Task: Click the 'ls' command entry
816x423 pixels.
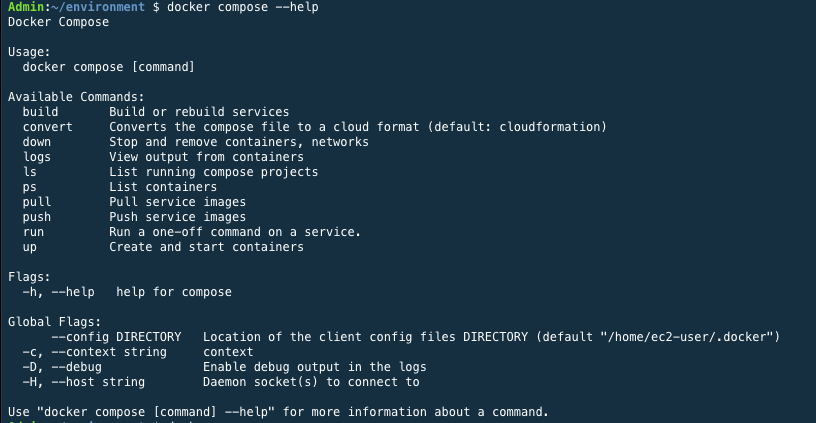Action: [x=30, y=172]
